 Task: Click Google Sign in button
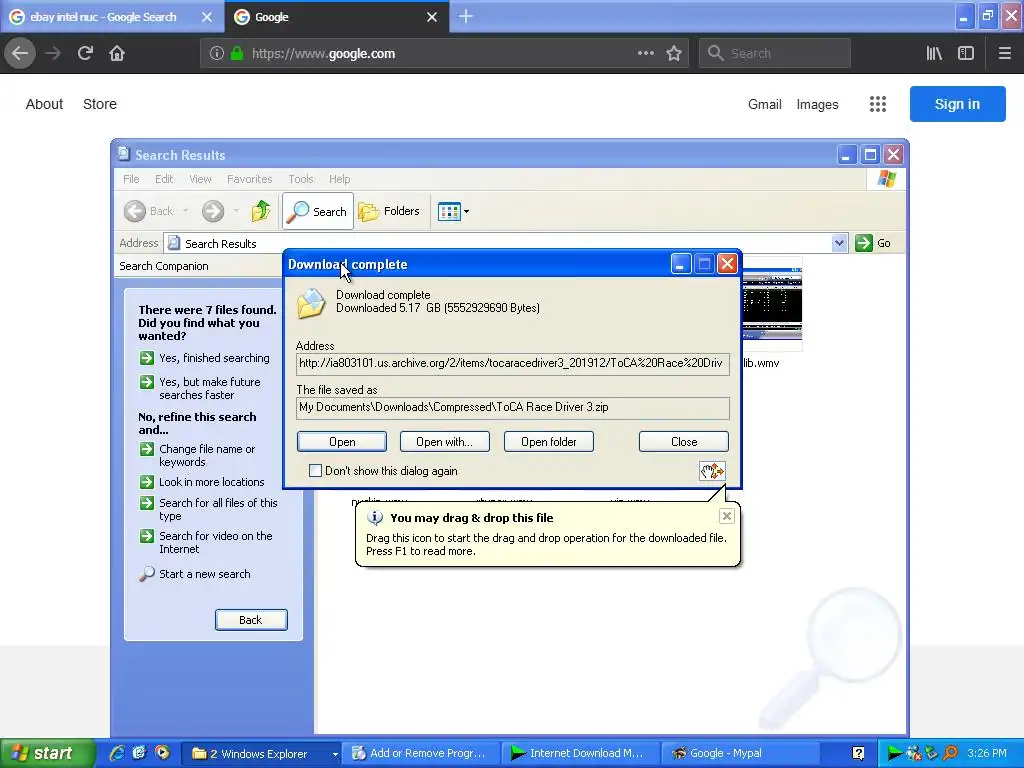[x=957, y=104]
